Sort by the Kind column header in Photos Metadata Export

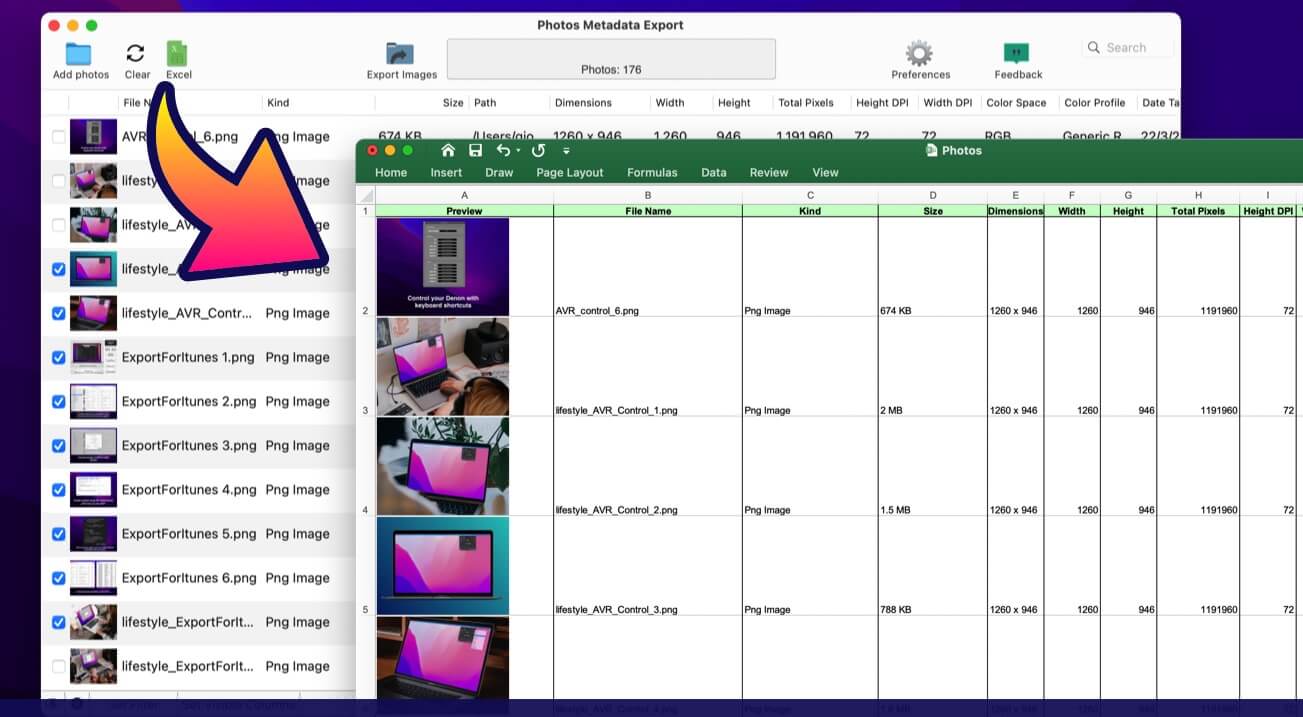pyautogui.click(x=278, y=103)
